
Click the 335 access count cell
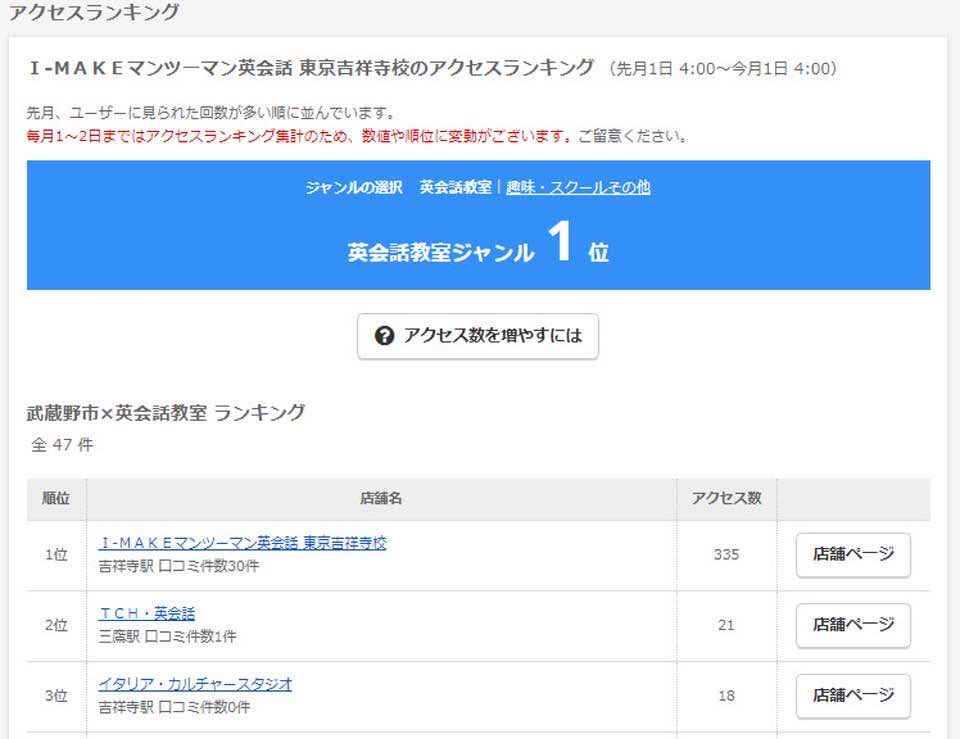[x=726, y=555]
